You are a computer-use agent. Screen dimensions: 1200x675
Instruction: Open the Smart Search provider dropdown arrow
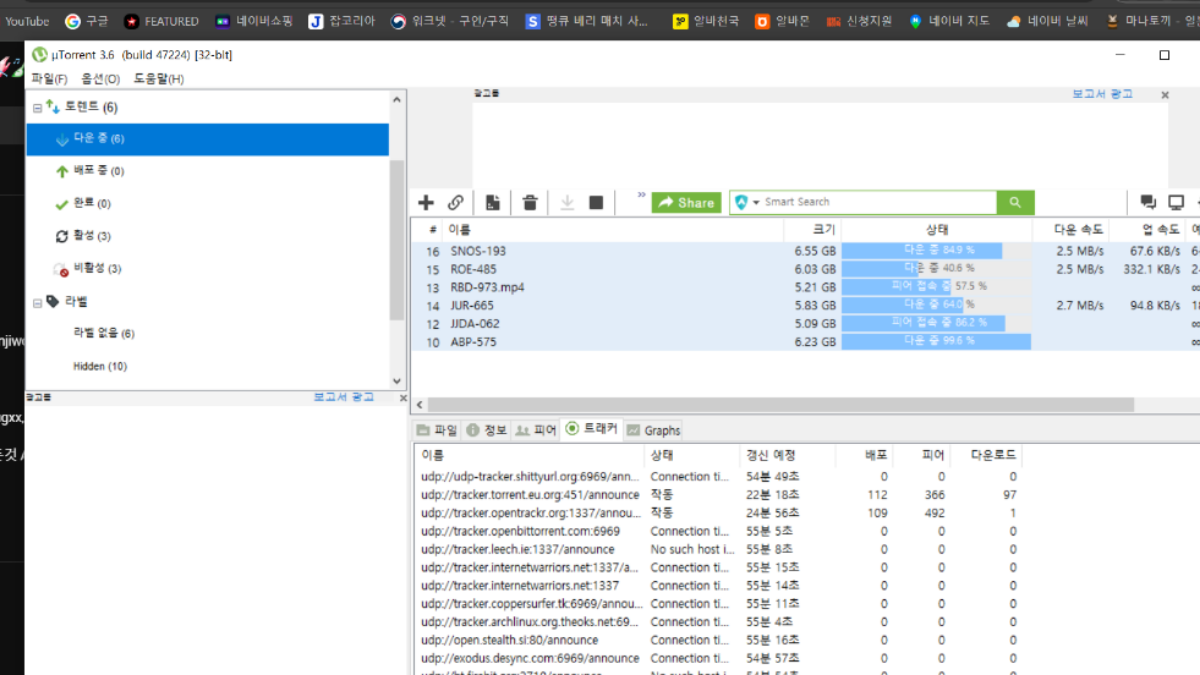tap(756, 203)
